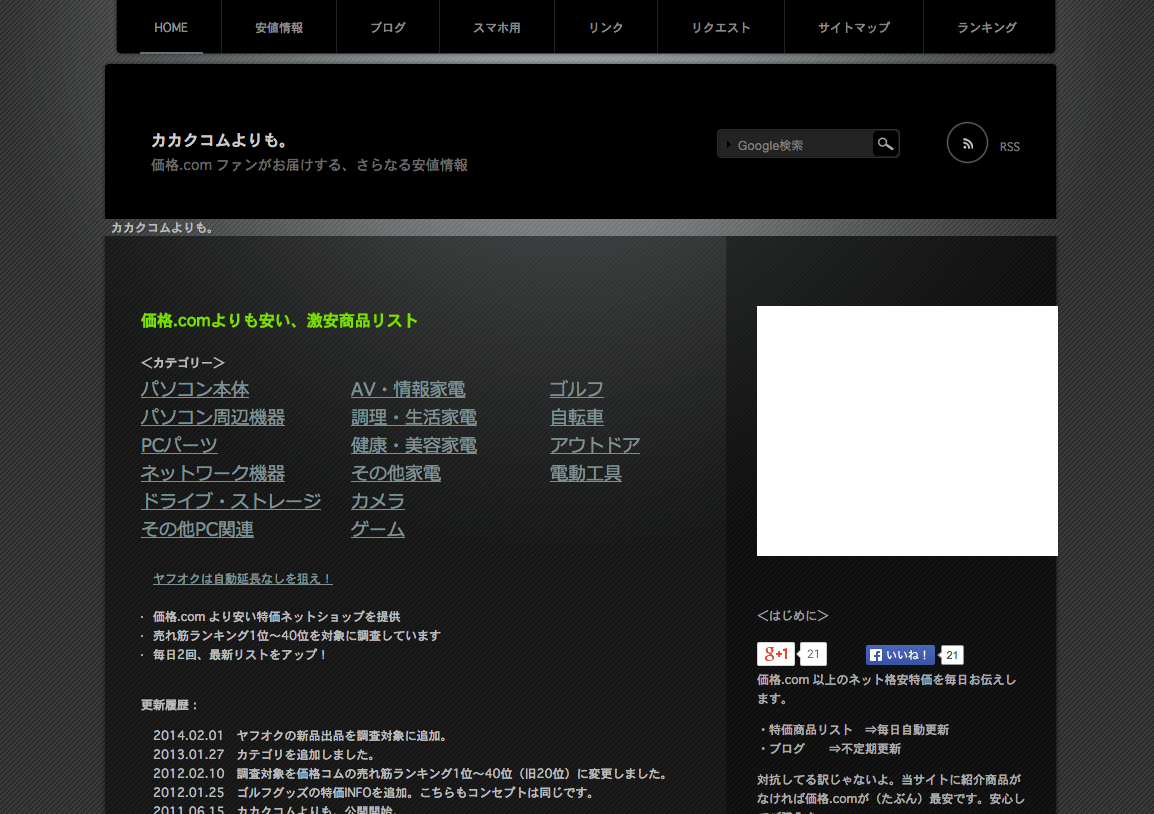
Task: Open the ドライブ・ストレージ category link
Action: (230, 500)
